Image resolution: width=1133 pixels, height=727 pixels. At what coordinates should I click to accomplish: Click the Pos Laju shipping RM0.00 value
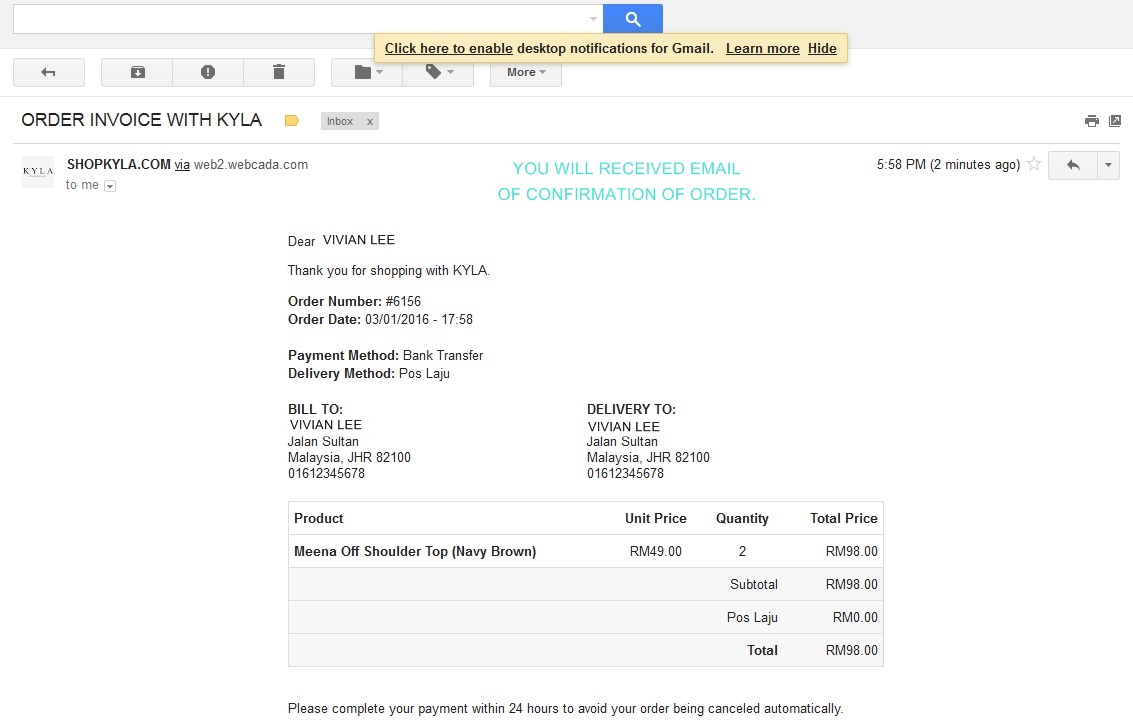coord(855,617)
